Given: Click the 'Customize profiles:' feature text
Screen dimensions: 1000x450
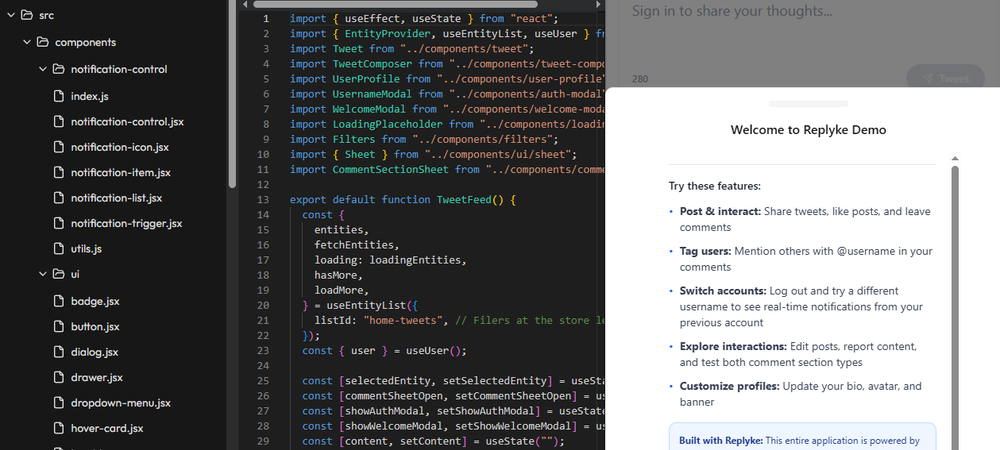Looking at the screenshot, I should coord(729,386).
